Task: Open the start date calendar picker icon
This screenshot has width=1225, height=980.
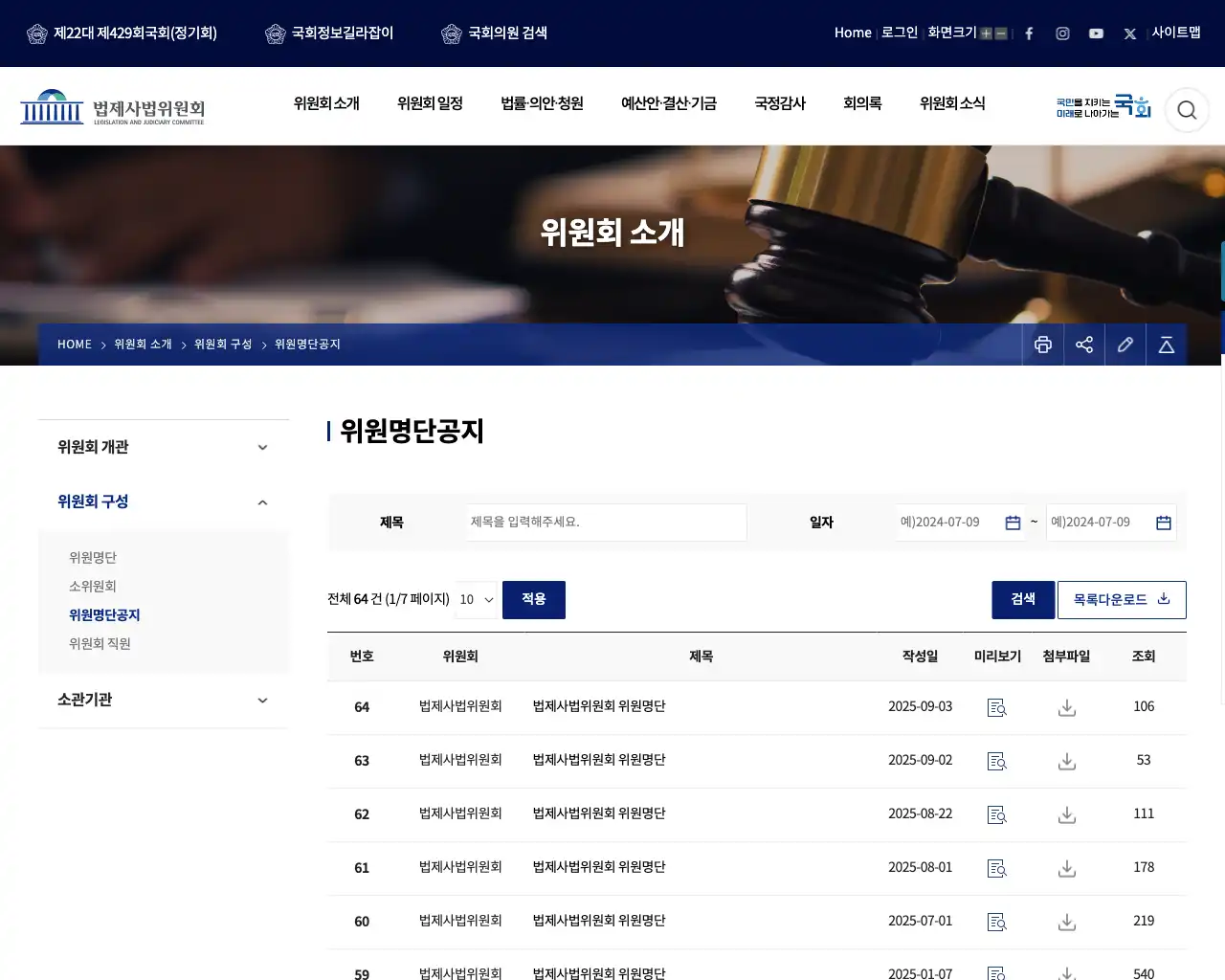Action: point(1013,523)
